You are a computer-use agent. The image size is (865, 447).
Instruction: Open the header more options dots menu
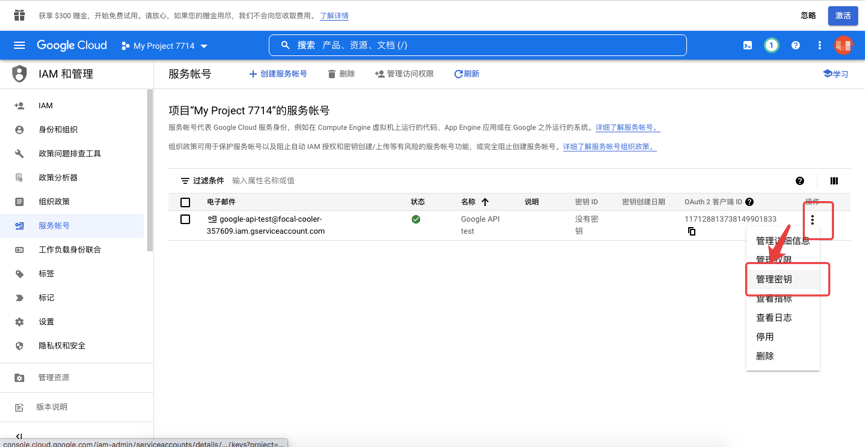[819, 45]
